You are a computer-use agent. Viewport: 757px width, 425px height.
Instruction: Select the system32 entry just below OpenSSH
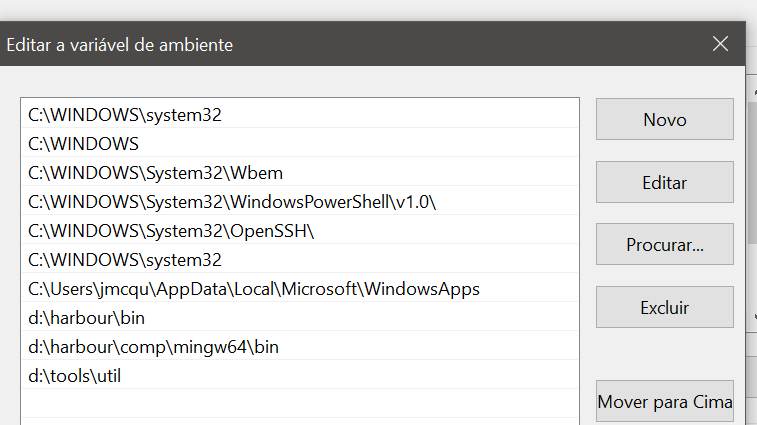click(x=125, y=260)
